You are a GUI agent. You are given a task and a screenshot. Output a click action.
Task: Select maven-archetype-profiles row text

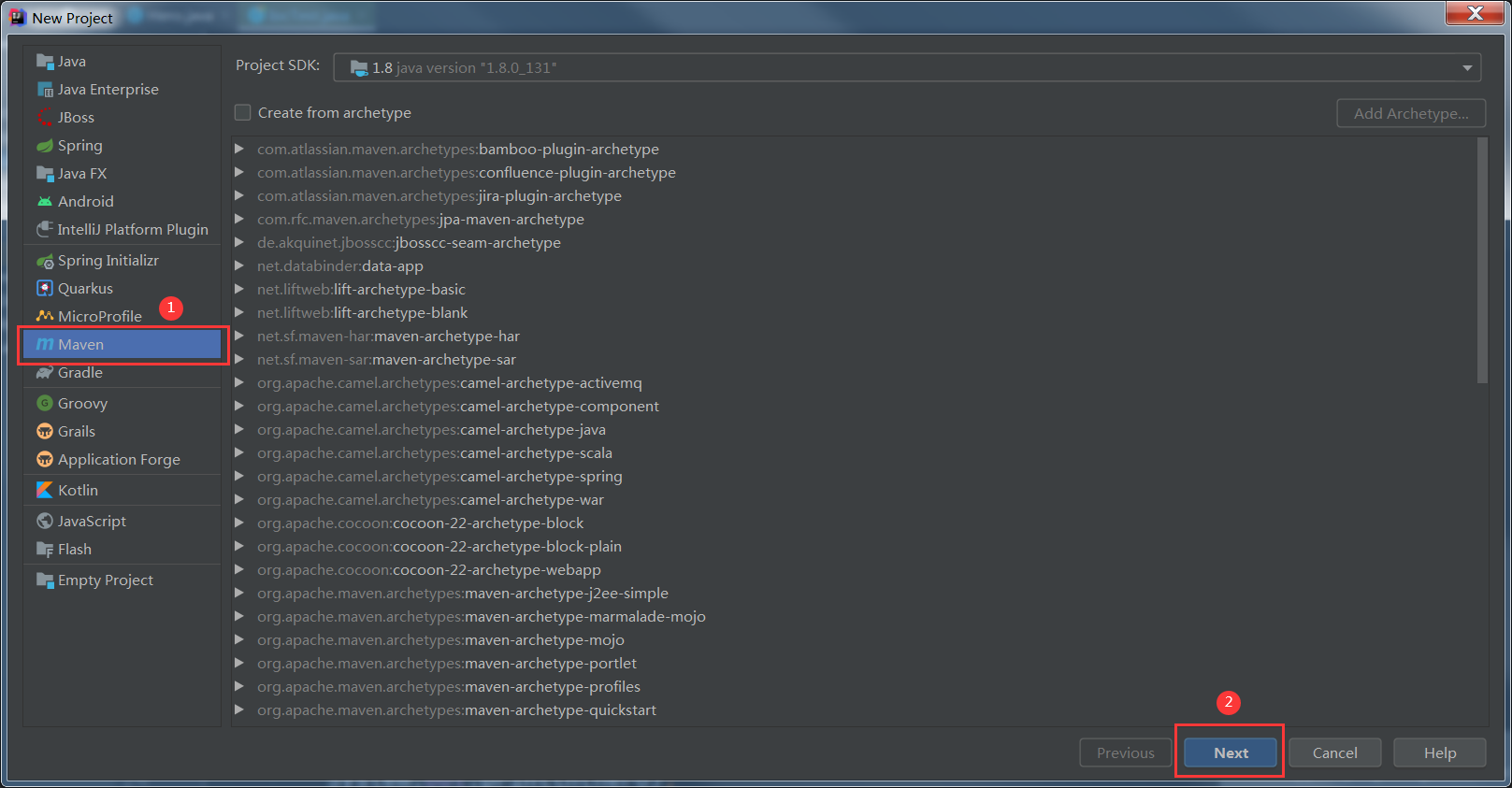tap(449, 687)
